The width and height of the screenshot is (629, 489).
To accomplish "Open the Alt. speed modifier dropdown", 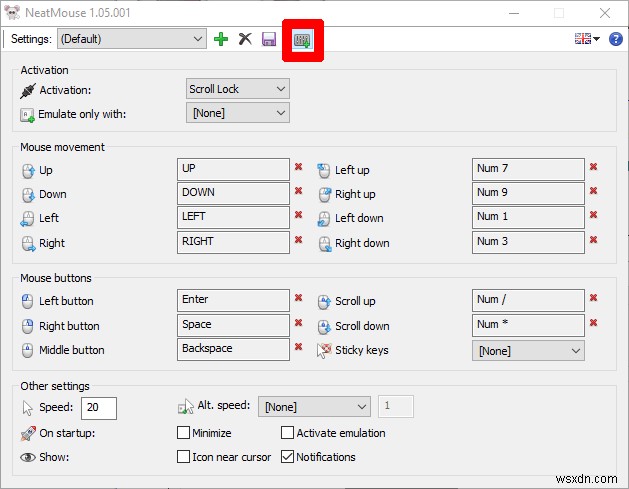I will (x=314, y=407).
